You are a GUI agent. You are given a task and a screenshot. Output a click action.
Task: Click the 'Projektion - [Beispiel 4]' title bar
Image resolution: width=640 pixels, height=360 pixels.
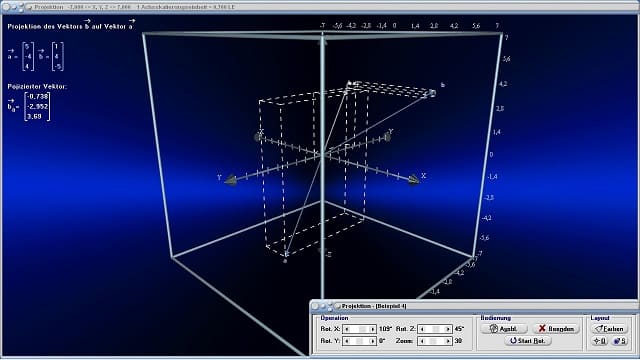(474, 306)
